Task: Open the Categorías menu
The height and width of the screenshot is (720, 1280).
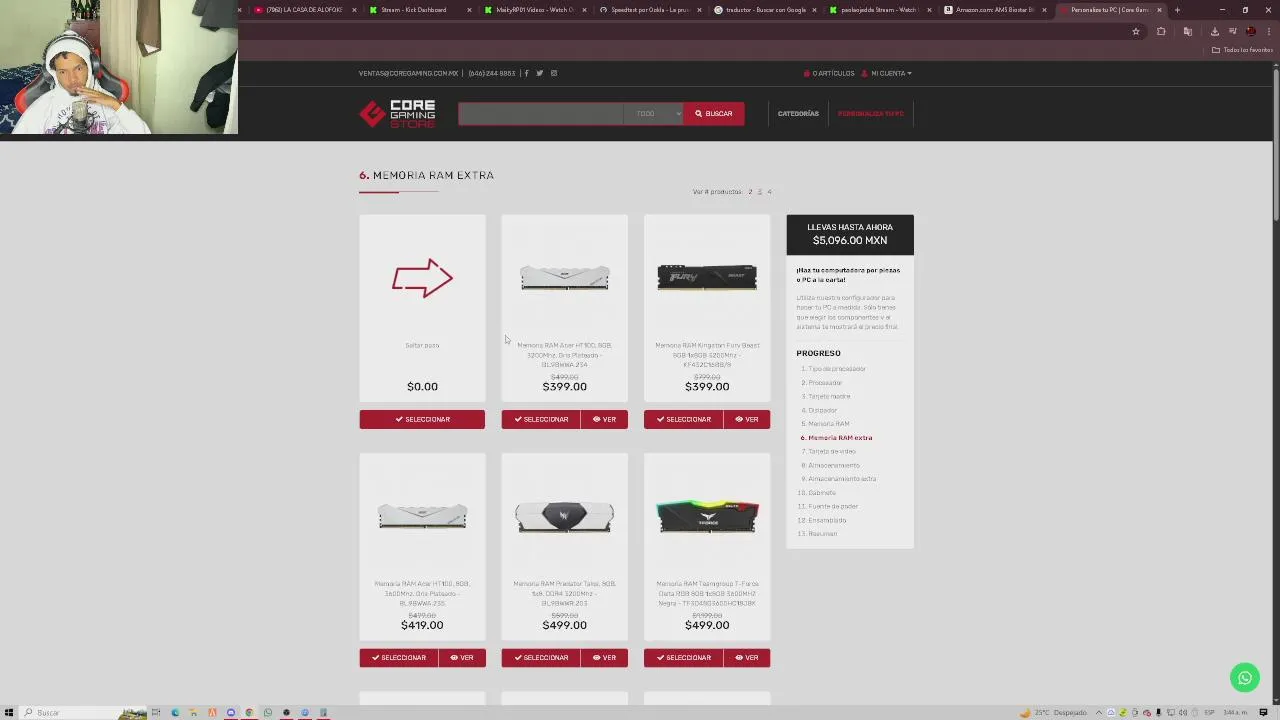Action: (x=798, y=113)
